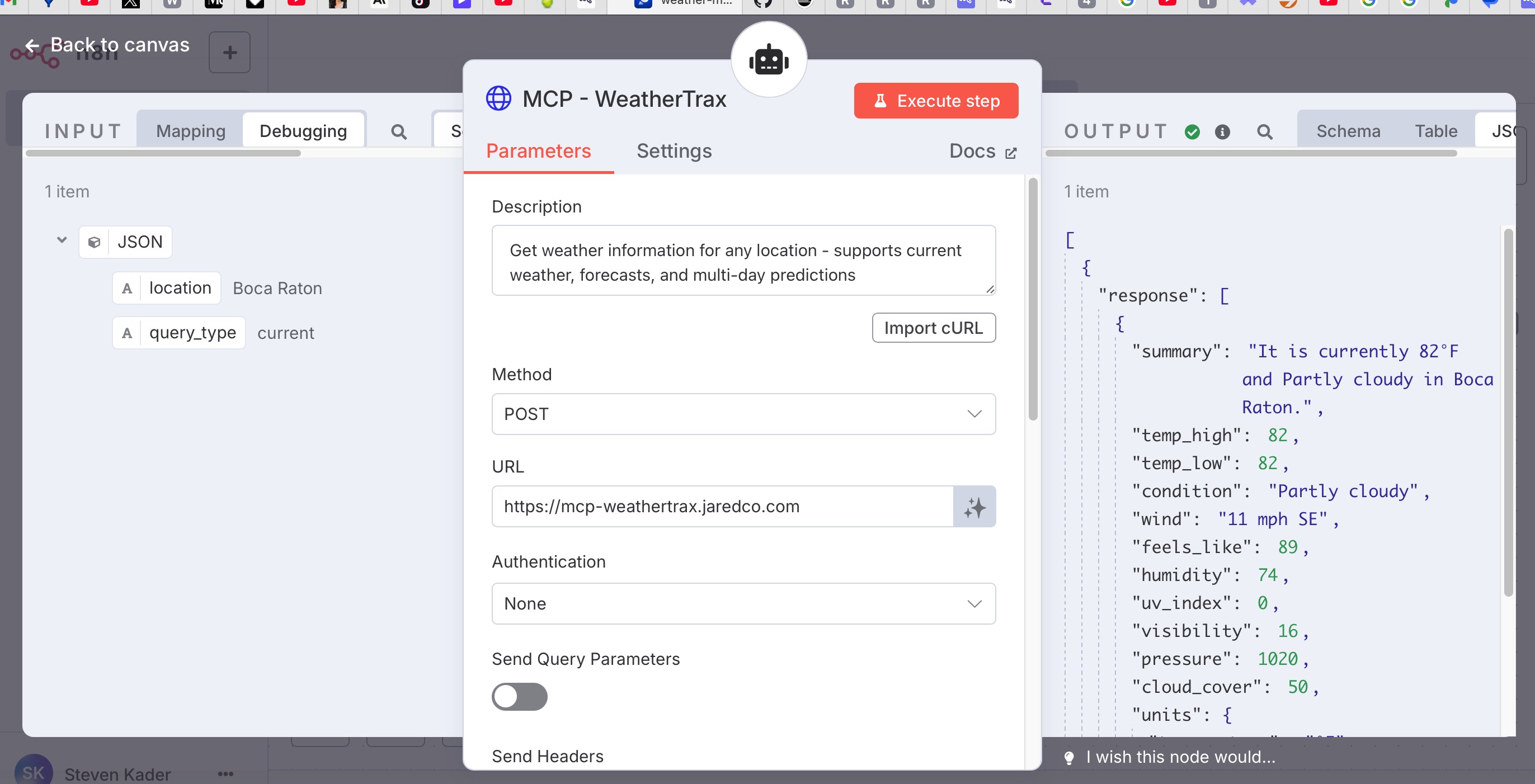Click the TikTok tab icon in browser bar
This screenshot has width=1535, height=784.
420,3
